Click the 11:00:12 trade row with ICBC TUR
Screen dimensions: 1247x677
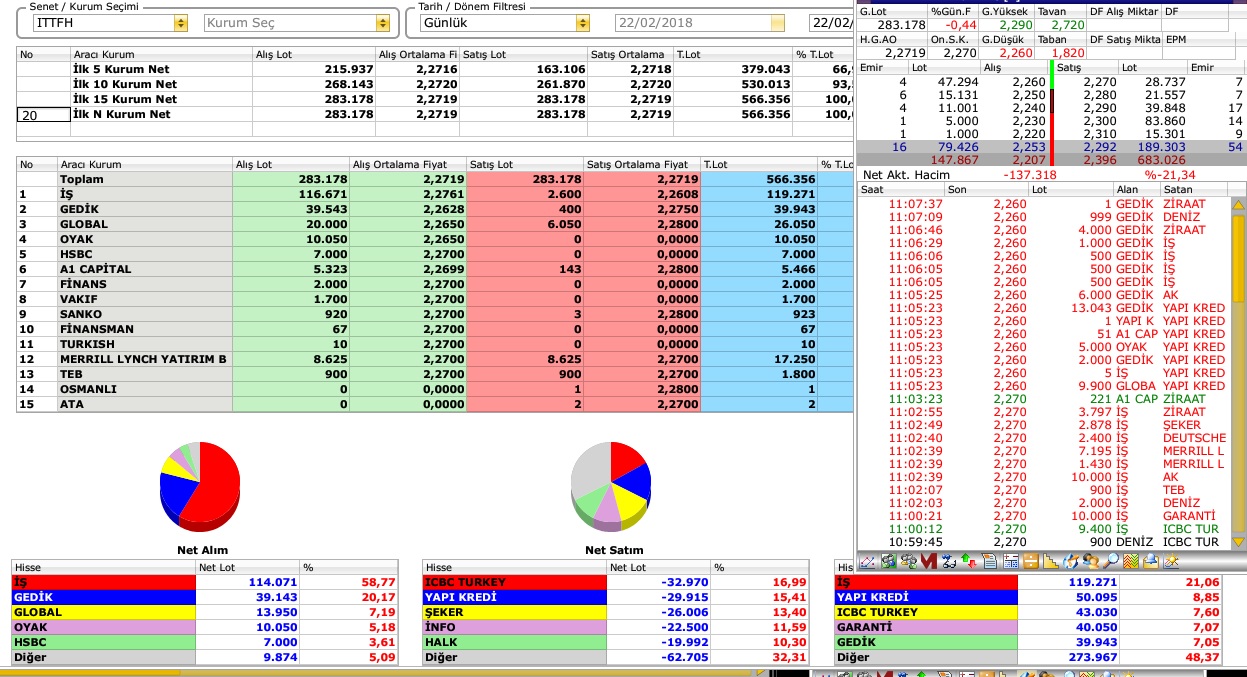coord(1044,529)
